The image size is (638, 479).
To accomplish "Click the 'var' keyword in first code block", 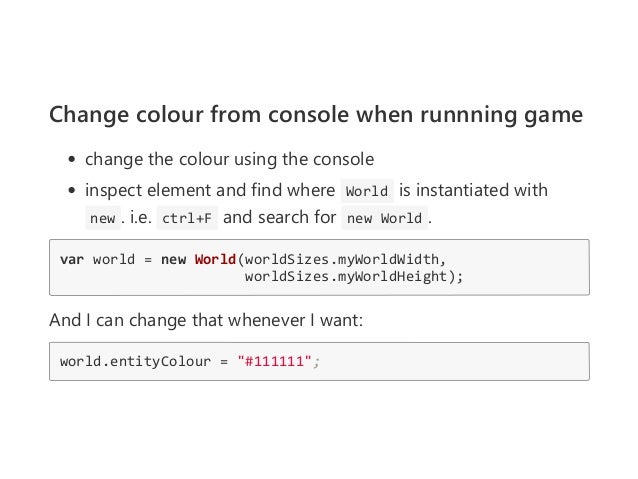I will click(x=72, y=259).
